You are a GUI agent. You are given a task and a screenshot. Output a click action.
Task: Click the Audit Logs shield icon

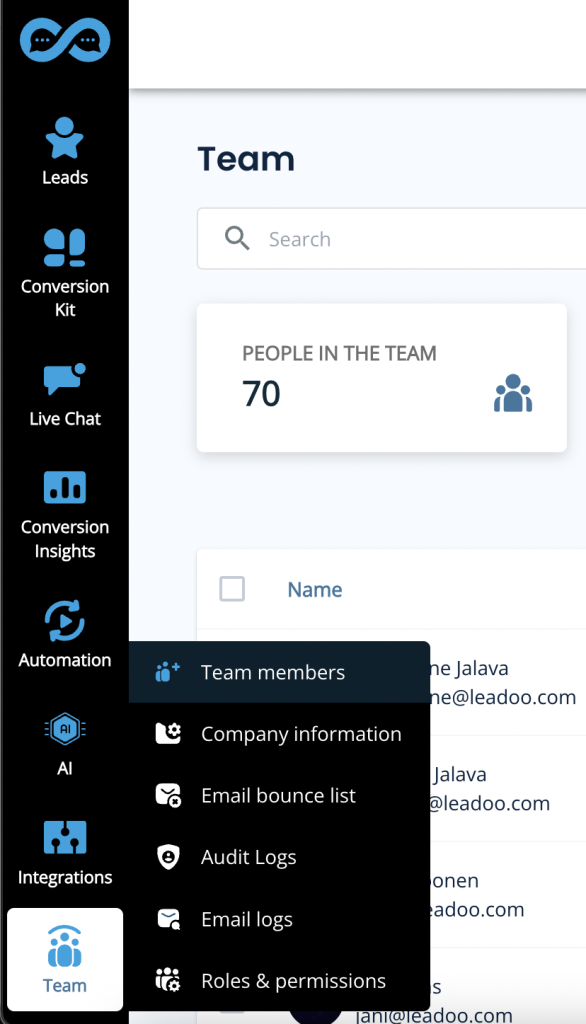tap(169, 857)
